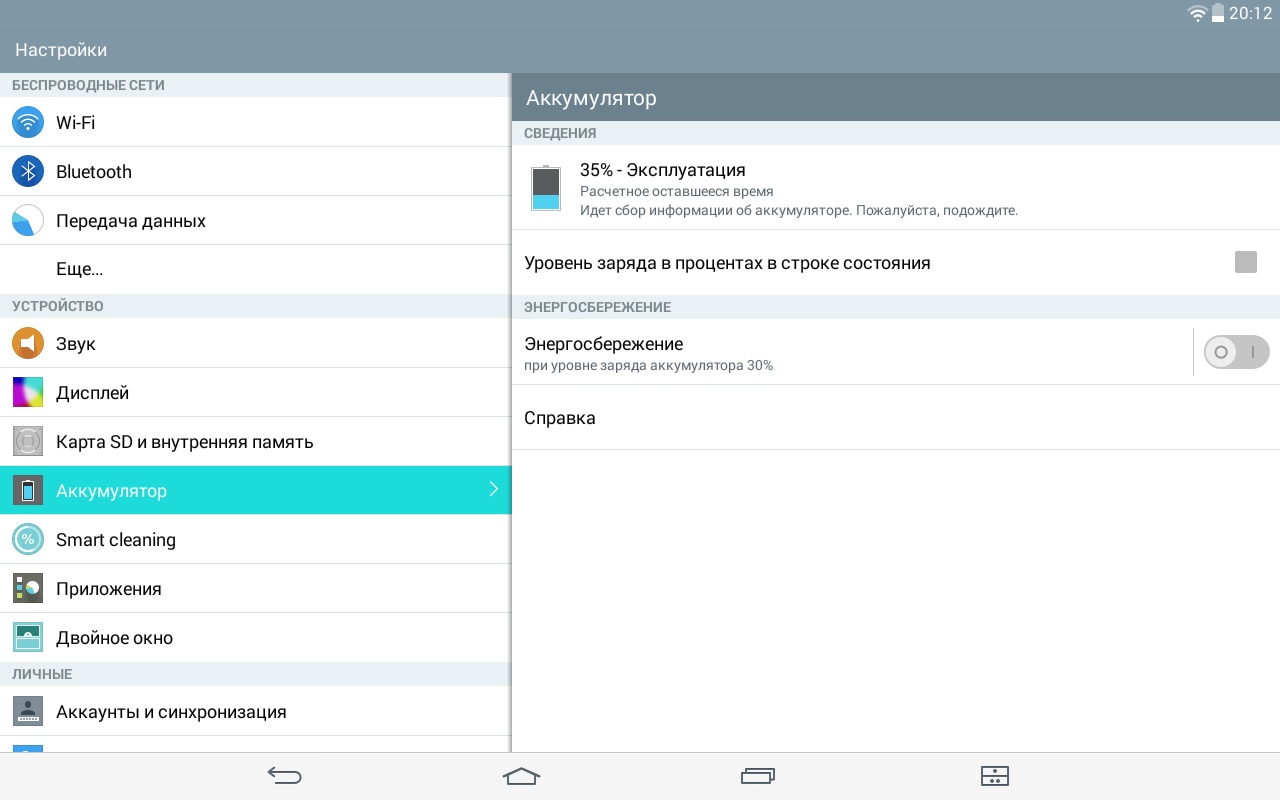Tap the Wi-Fi icon in settings list

click(x=28, y=123)
